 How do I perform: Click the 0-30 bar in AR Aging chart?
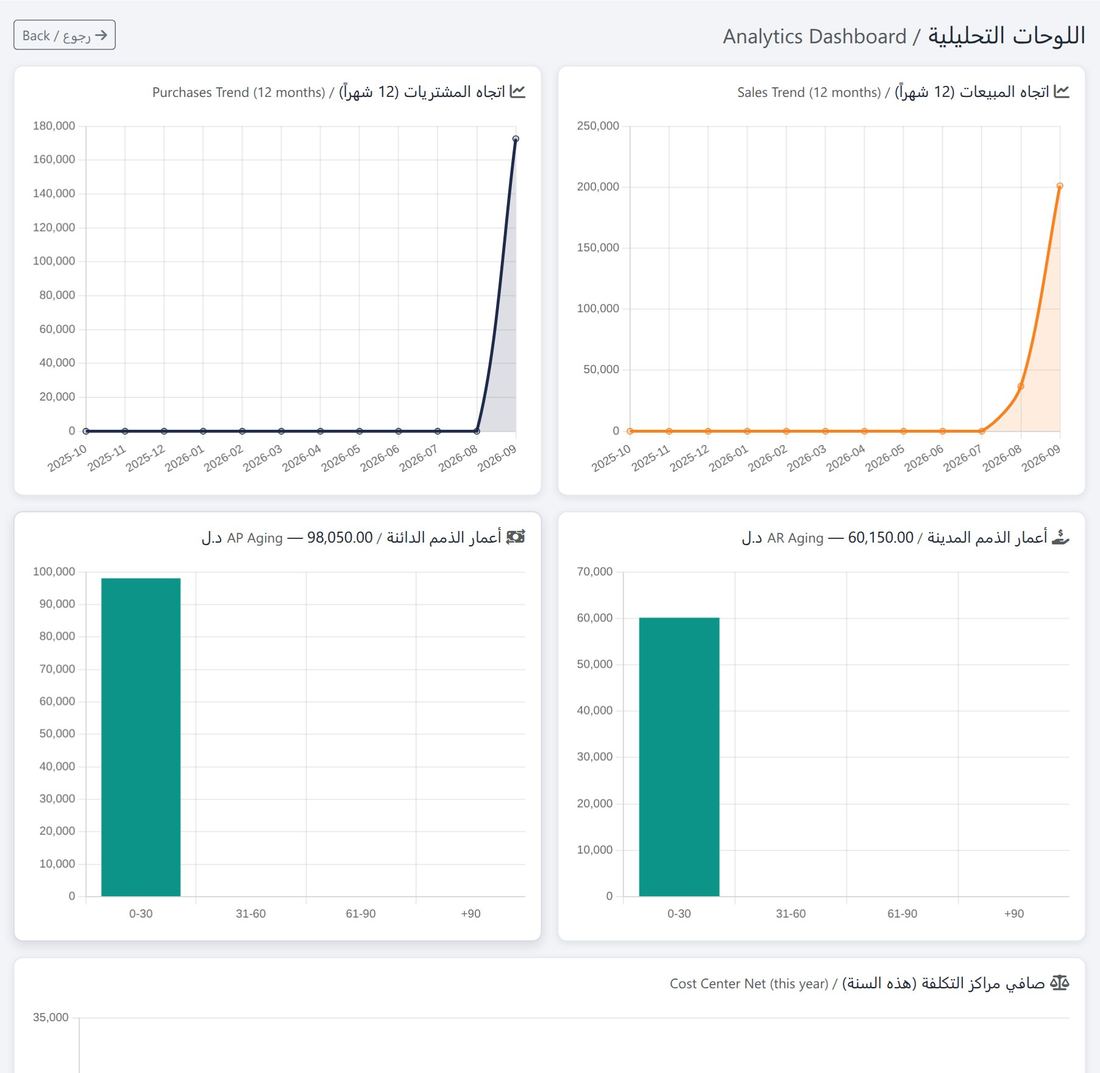[x=679, y=757]
